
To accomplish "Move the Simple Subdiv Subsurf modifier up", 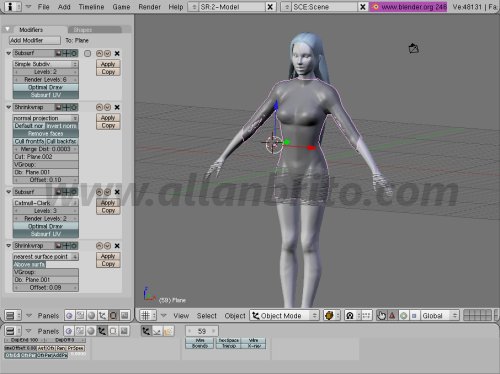I will [x=99, y=53].
